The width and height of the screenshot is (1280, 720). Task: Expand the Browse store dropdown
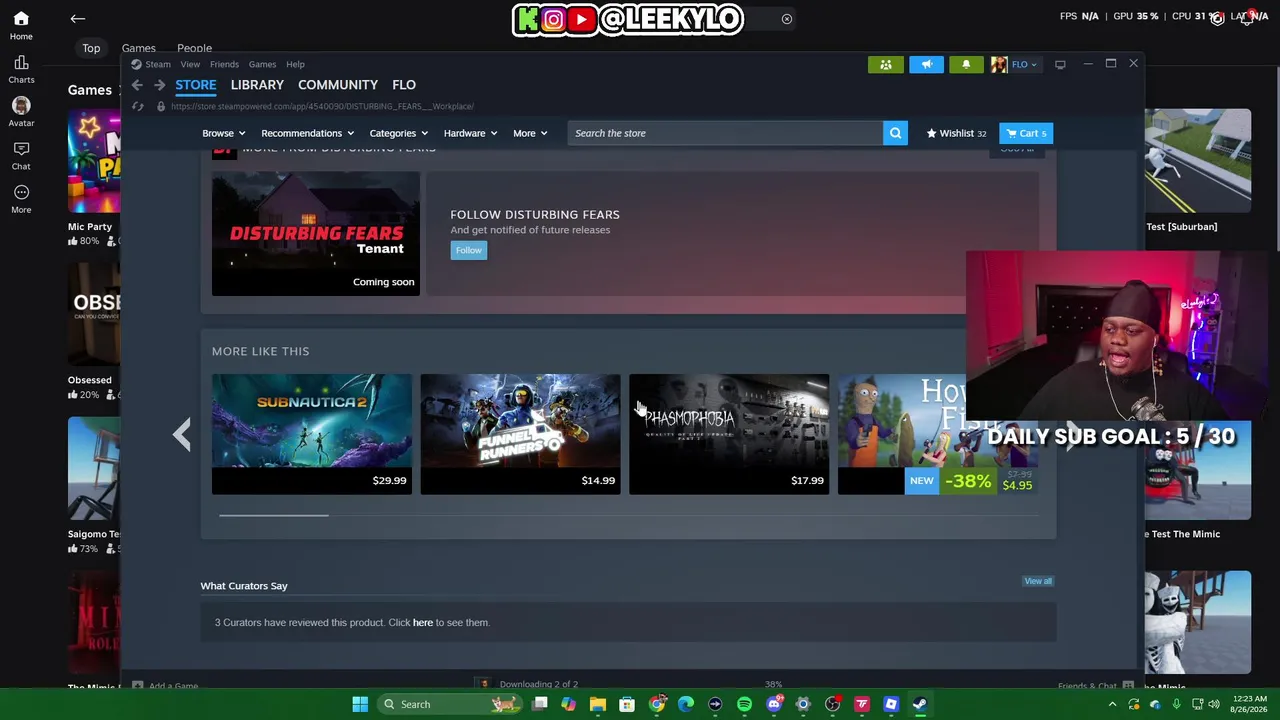tap(223, 133)
